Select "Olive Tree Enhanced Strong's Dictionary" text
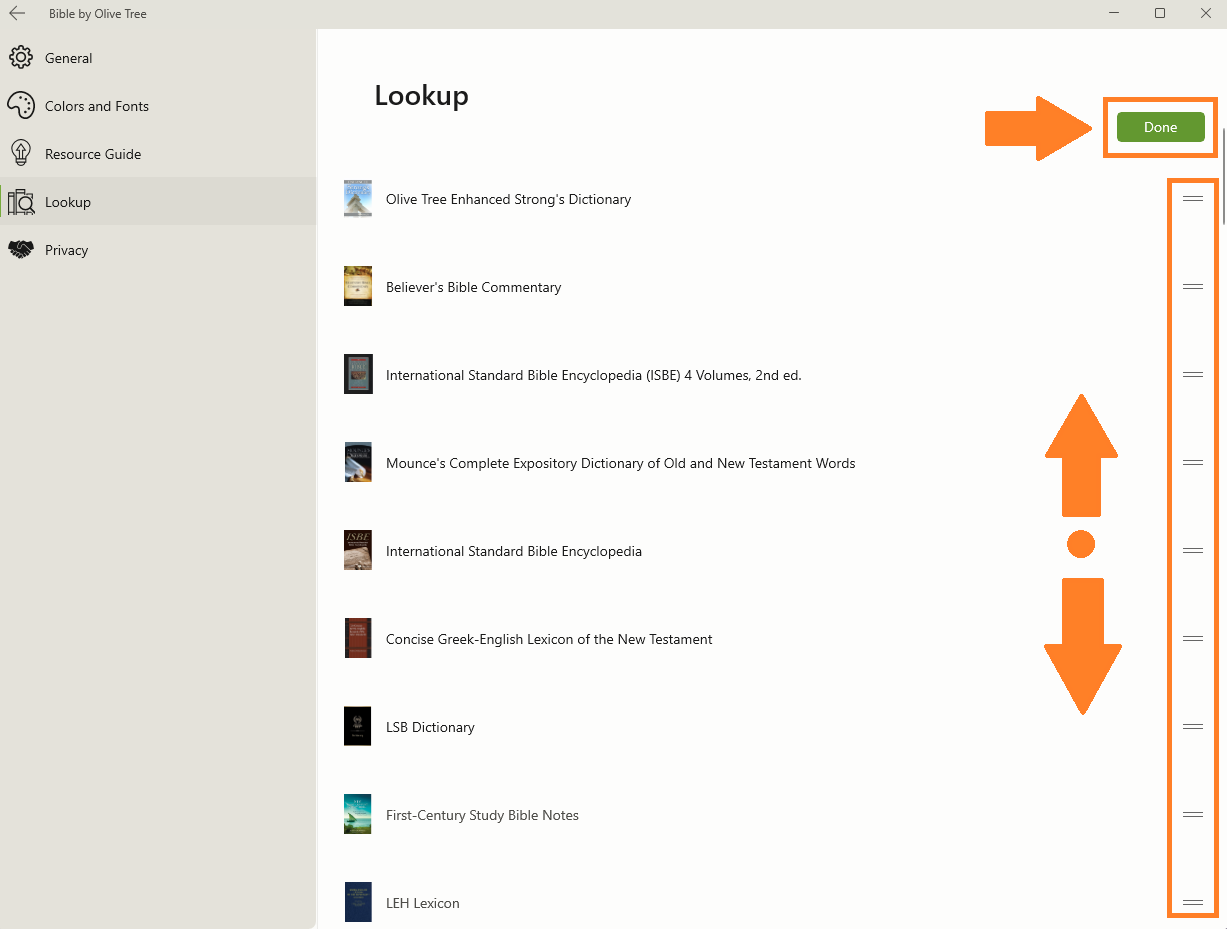The width and height of the screenshot is (1227, 929). click(x=508, y=199)
